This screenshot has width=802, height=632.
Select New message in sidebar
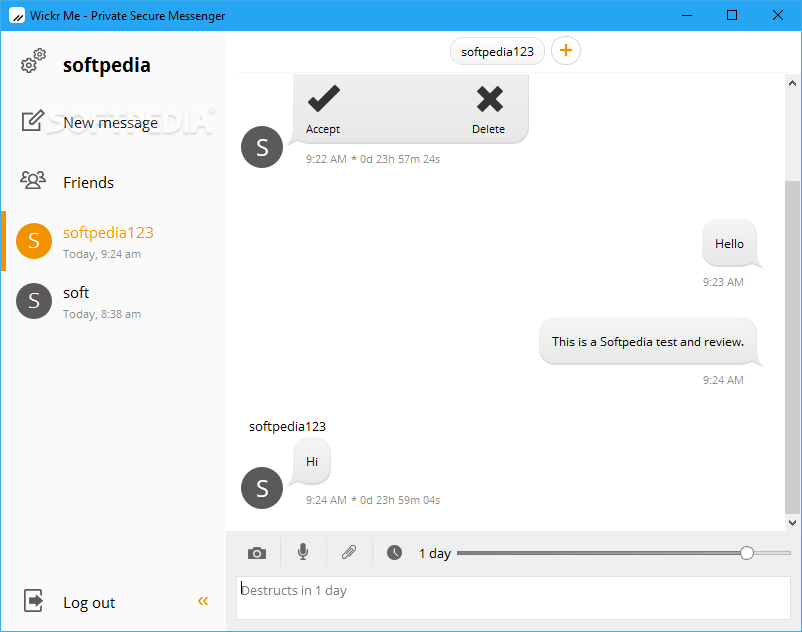(x=110, y=123)
